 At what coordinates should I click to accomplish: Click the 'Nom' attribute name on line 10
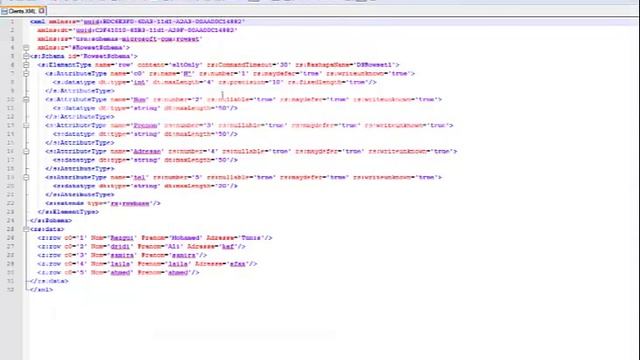click(x=139, y=100)
